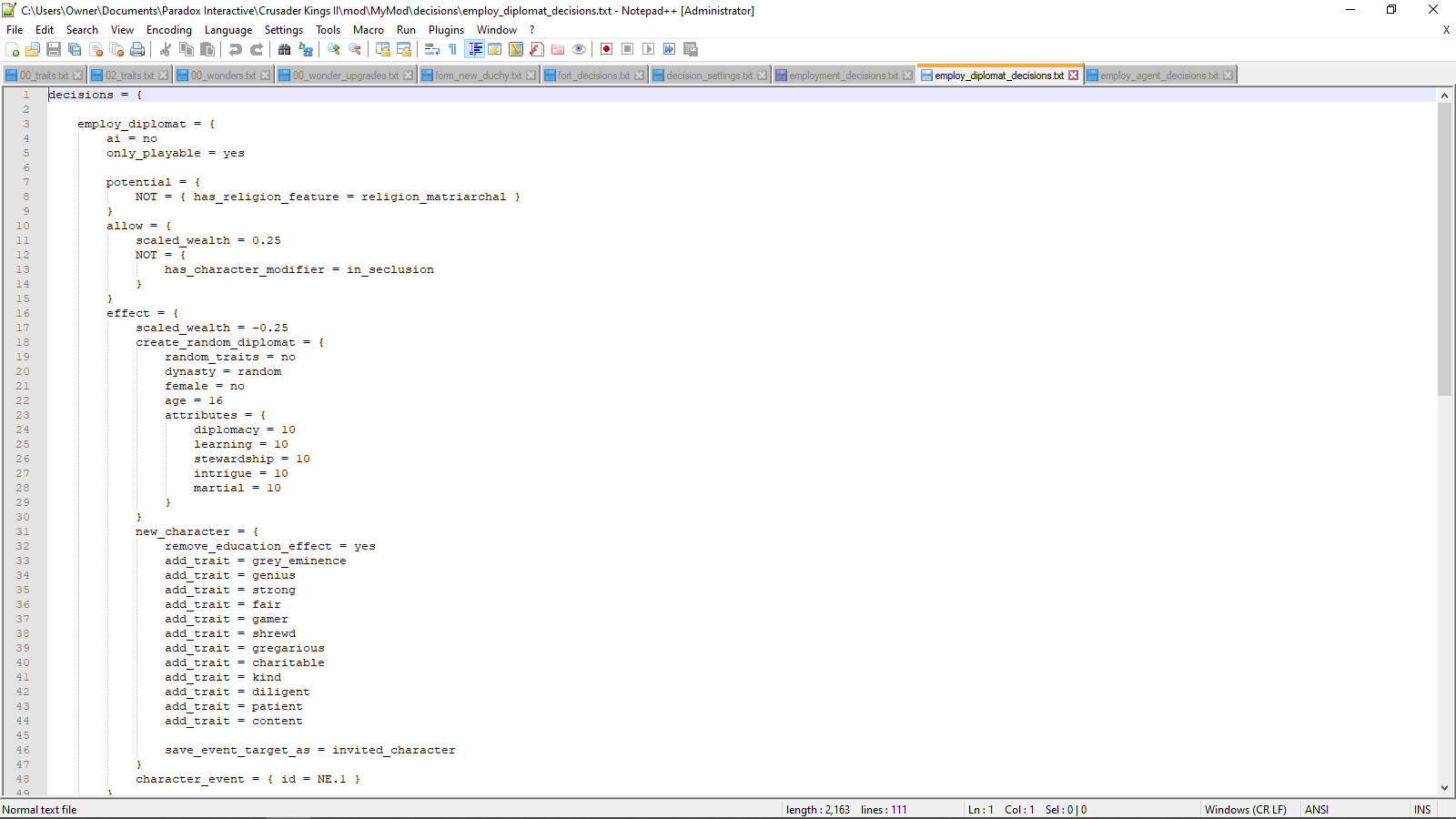Image resolution: width=1456 pixels, height=819 pixels.
Task: Switch to the decision_settings.txt tab
Action: pos(709,76)
